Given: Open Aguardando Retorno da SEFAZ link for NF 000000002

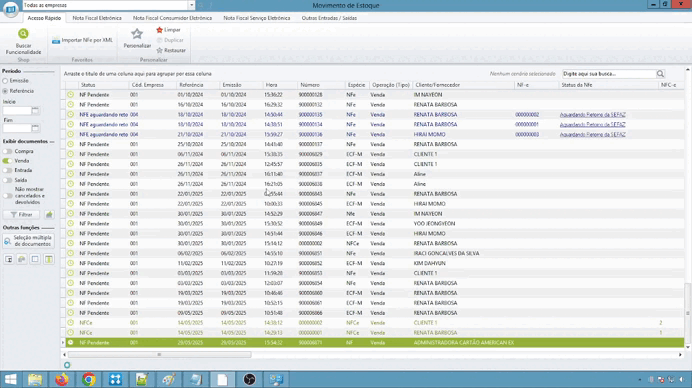Looking at the screenshot, I should tap(593, 115).
